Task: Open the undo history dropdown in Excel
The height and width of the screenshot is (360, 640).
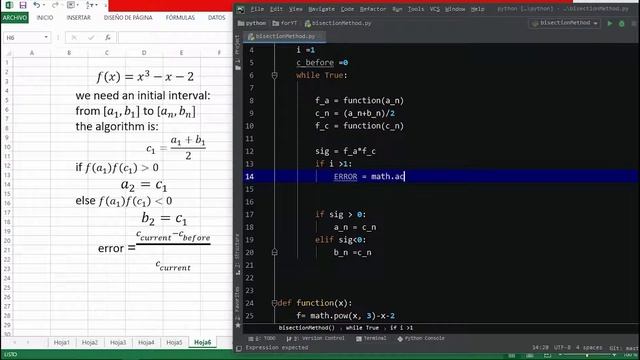Action: coord(44,6)
